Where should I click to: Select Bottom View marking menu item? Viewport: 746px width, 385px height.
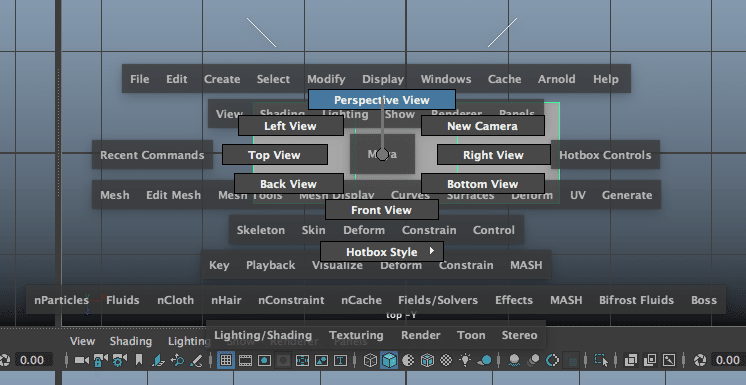(482, 184)
